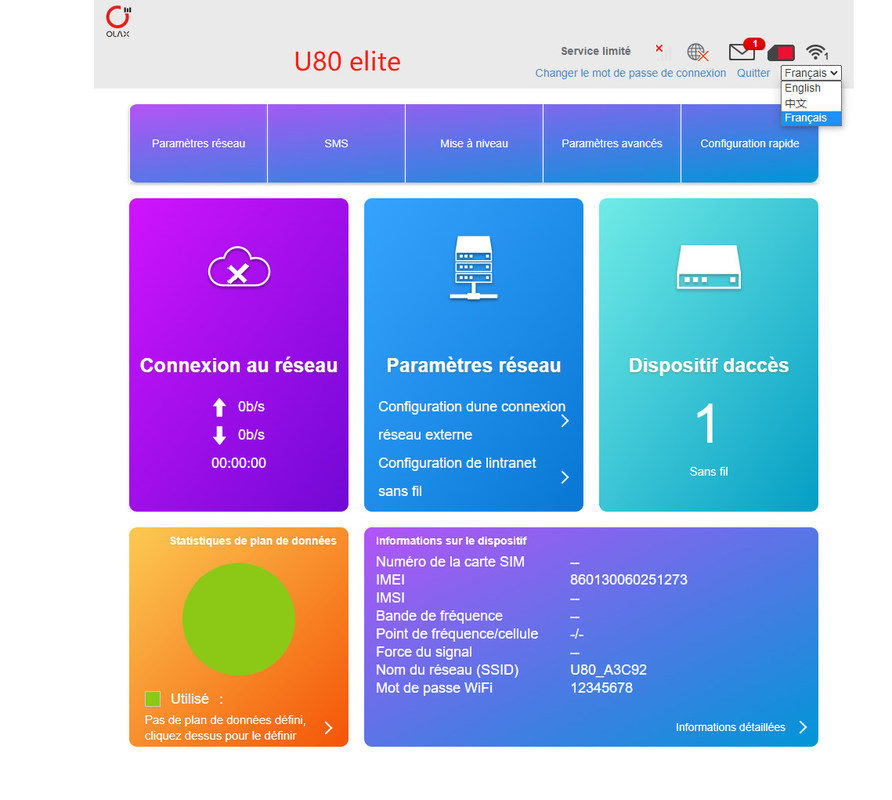
Task: Click Changer le mot de passe de connexion
Action: [630, 73]
